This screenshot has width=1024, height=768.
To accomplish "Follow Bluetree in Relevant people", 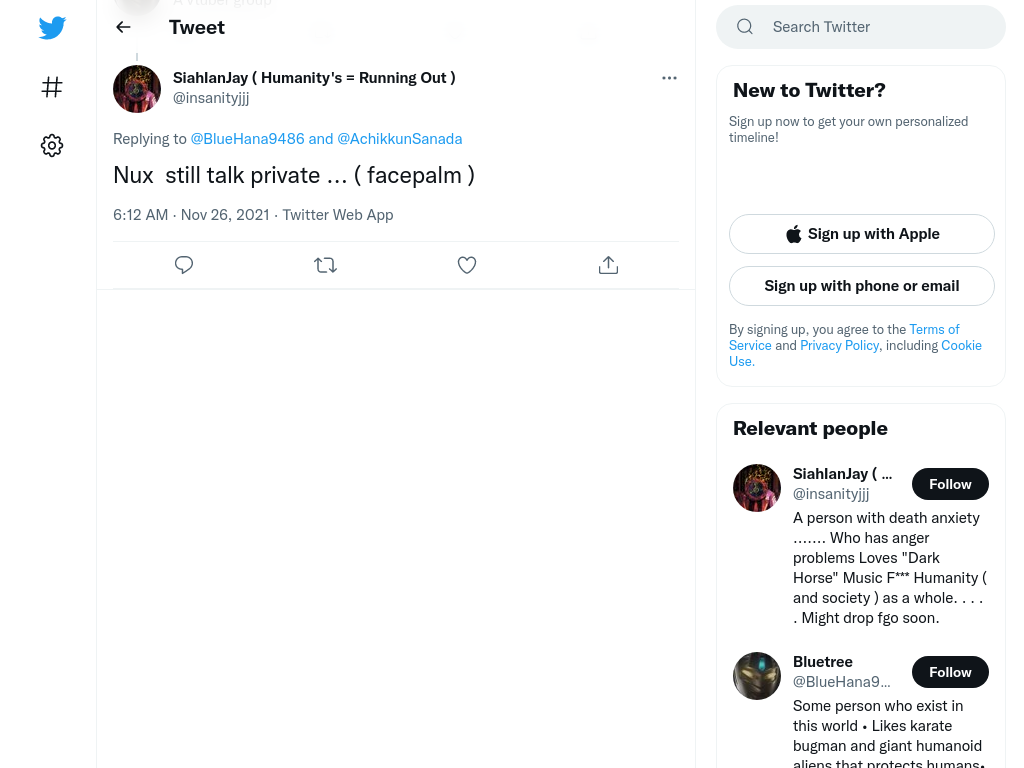I will tap(950, 672).
